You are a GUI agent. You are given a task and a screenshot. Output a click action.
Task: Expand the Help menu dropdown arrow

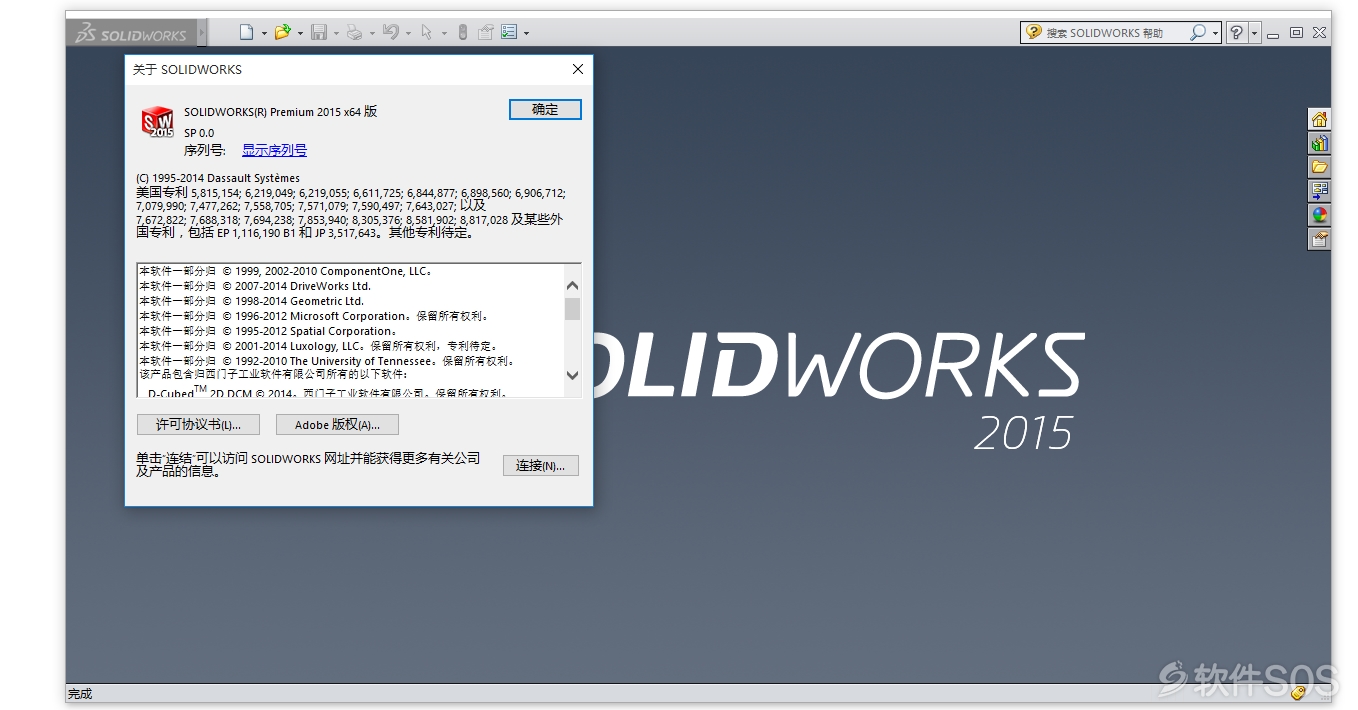point(1255,33)
